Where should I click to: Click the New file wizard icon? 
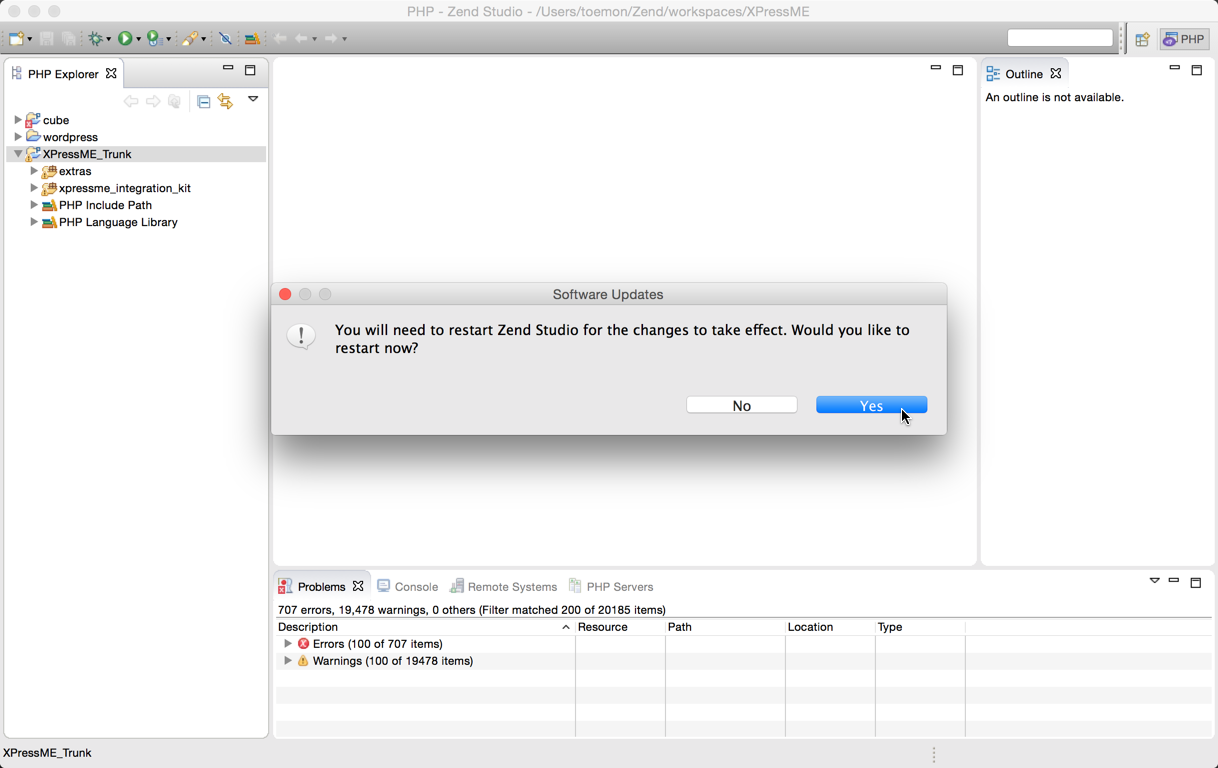click(x=17, y=39)
